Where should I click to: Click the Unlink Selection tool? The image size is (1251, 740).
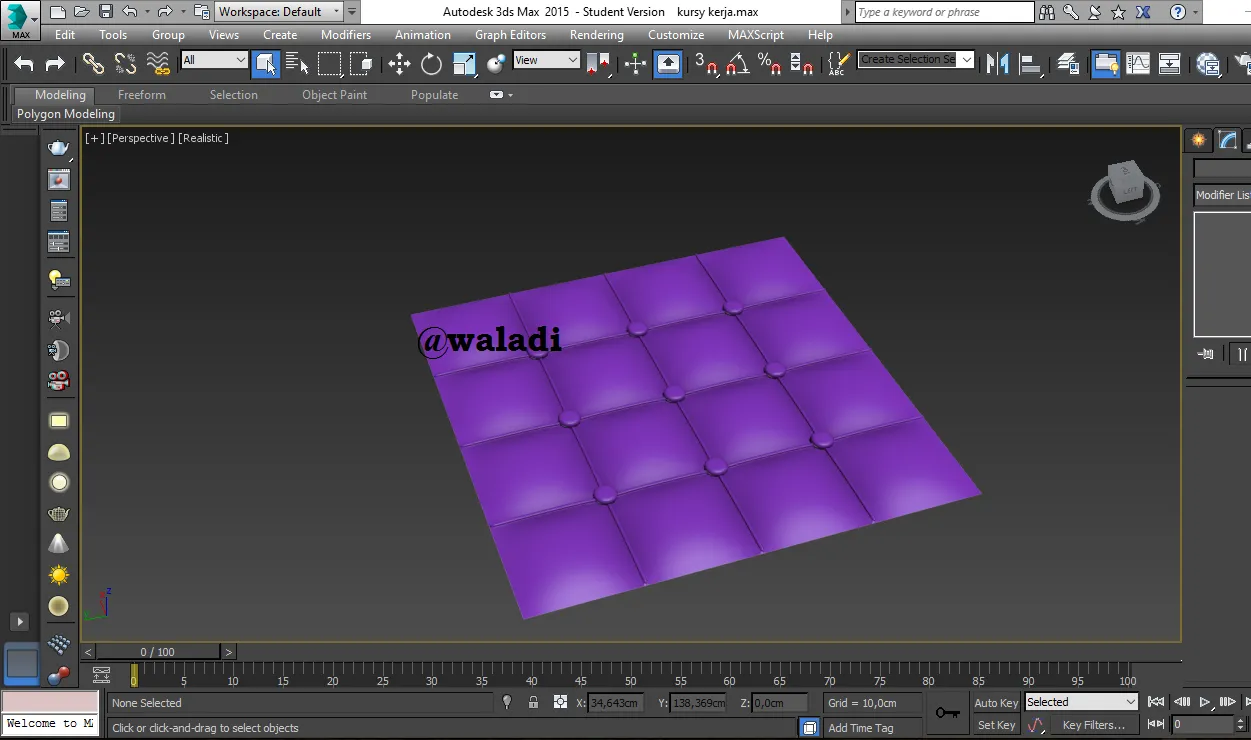tap(125, 64)
